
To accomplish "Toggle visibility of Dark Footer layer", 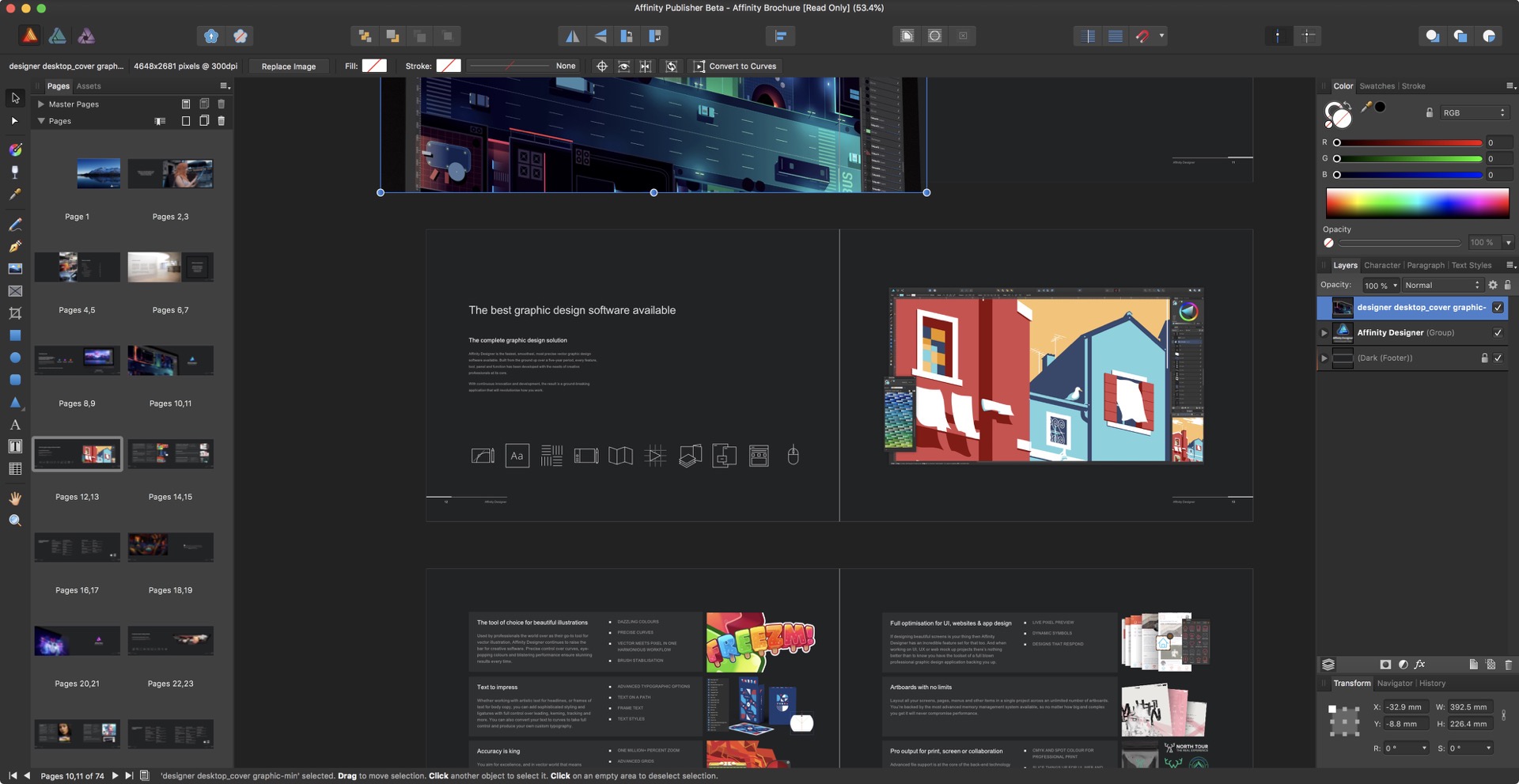I will (1498, 358).
